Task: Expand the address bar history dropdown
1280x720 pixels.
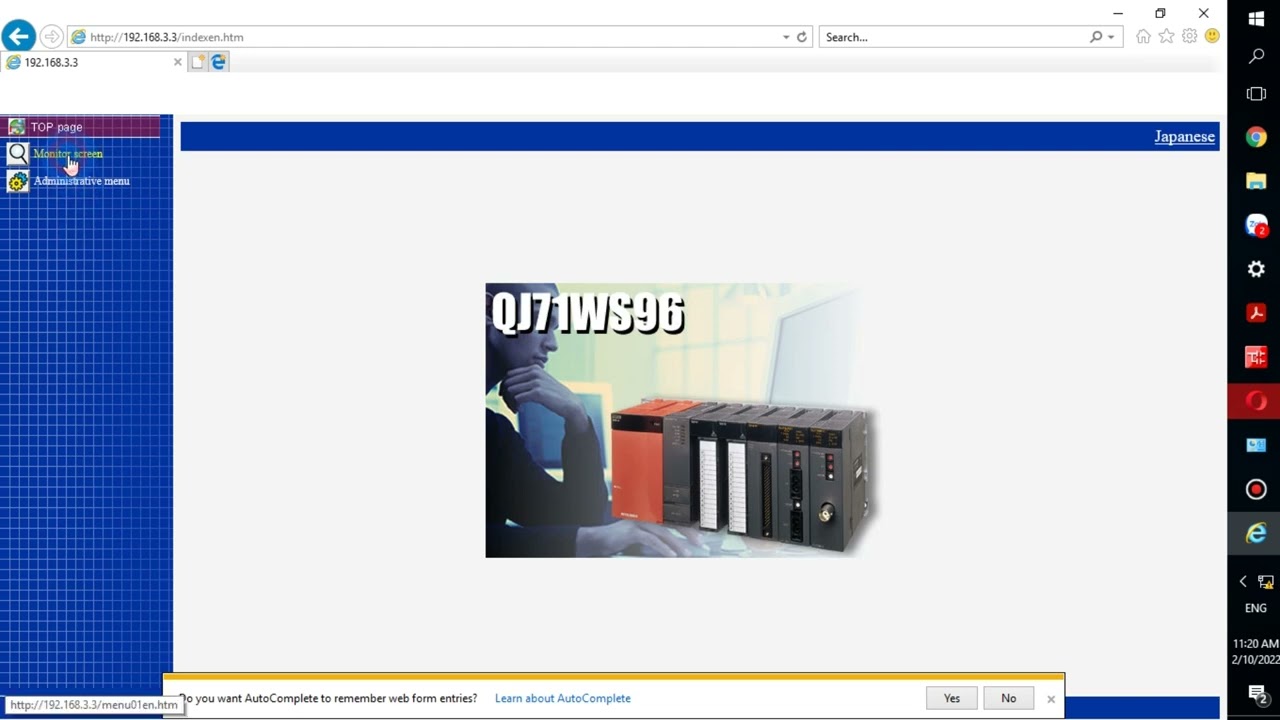Action: (786, 37)
